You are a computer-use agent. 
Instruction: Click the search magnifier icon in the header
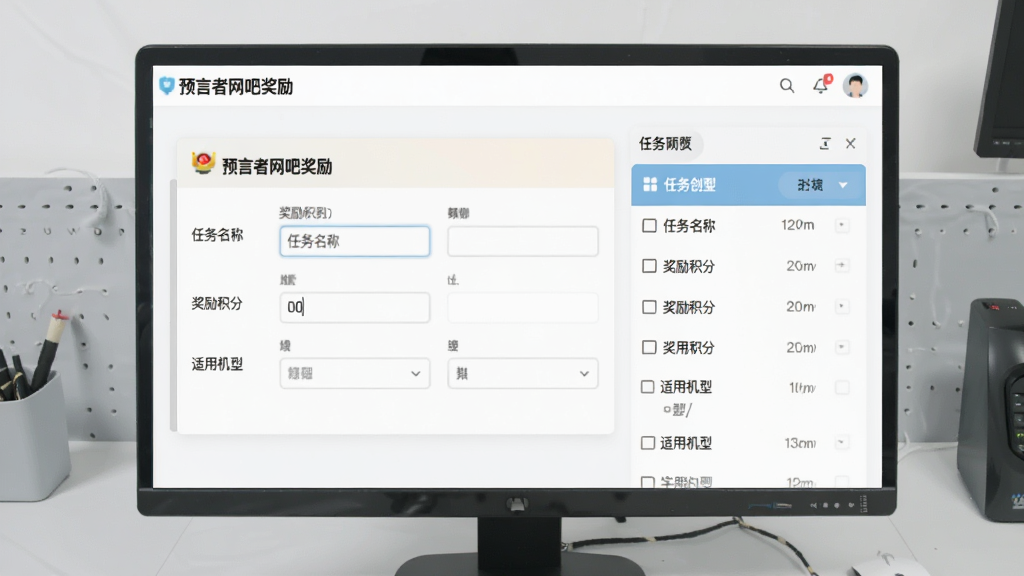tap(787, 86)
